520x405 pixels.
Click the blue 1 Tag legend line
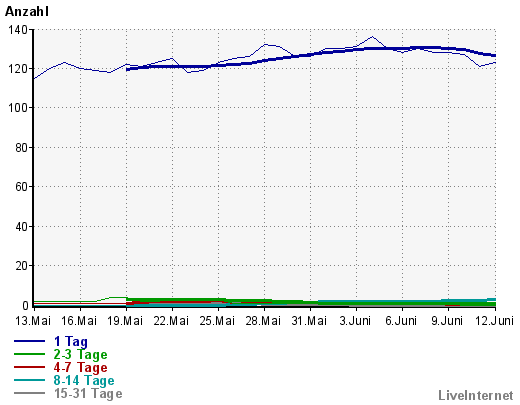(x=29, y=341)
